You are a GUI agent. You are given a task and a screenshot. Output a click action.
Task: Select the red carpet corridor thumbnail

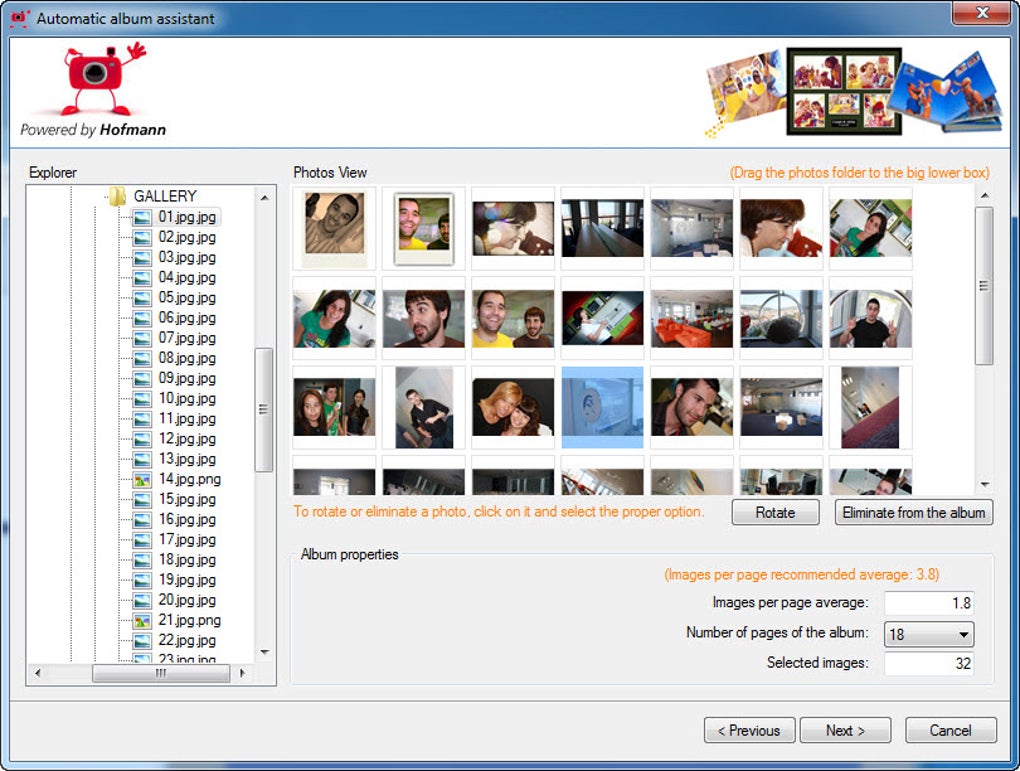[870, 408]
